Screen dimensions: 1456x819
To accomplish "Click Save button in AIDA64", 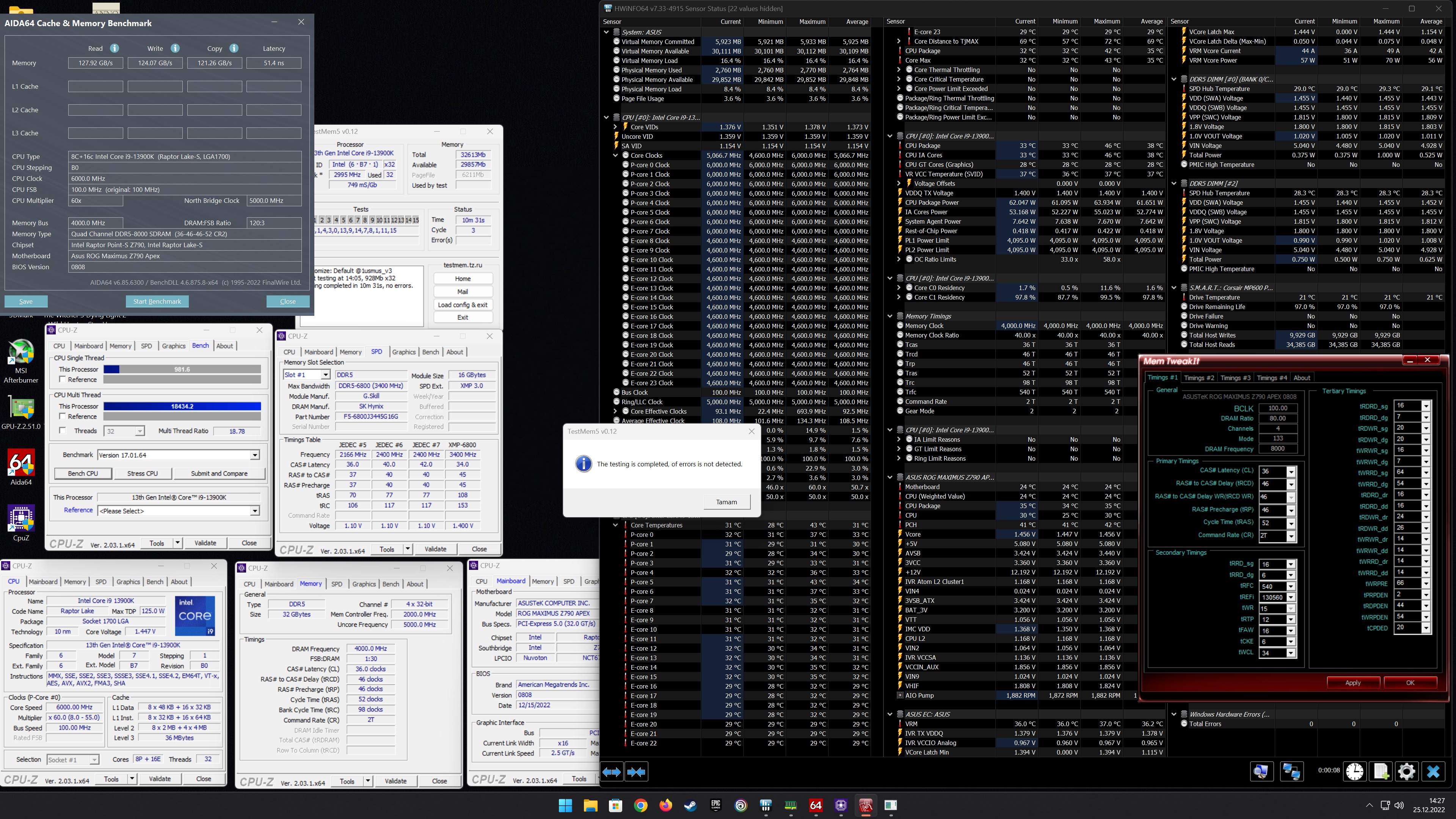I will click(26, 301).
